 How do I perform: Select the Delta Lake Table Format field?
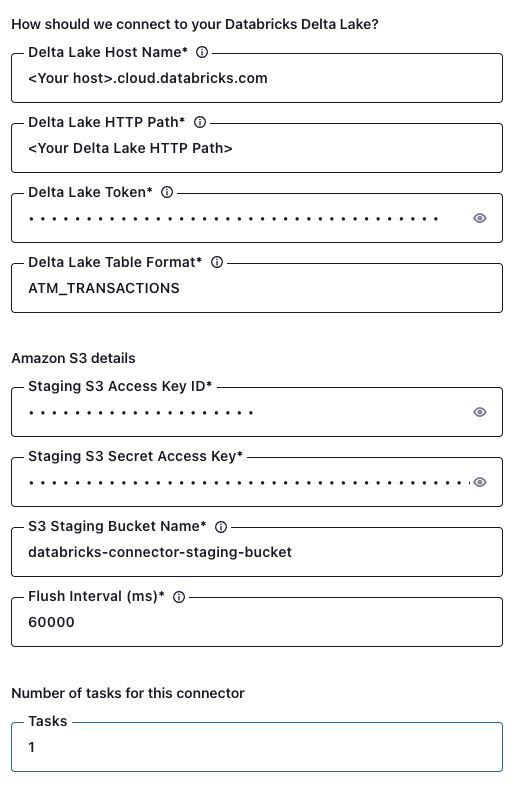tap(257, 289)
